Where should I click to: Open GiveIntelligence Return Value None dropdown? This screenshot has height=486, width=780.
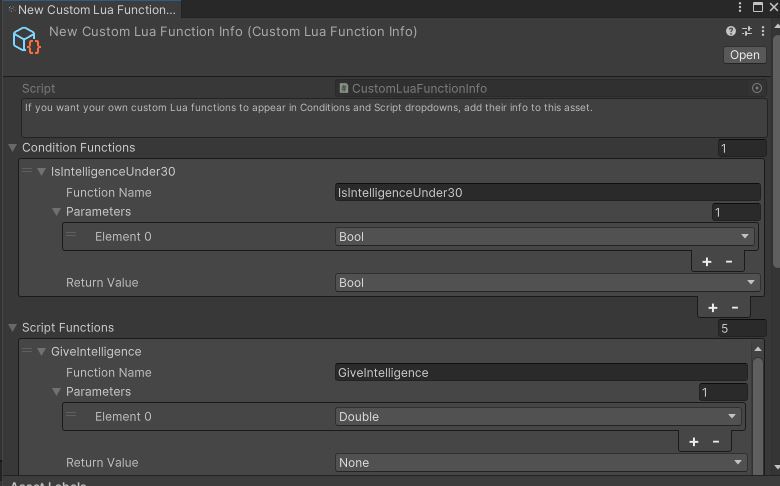(x=541, y=463)
